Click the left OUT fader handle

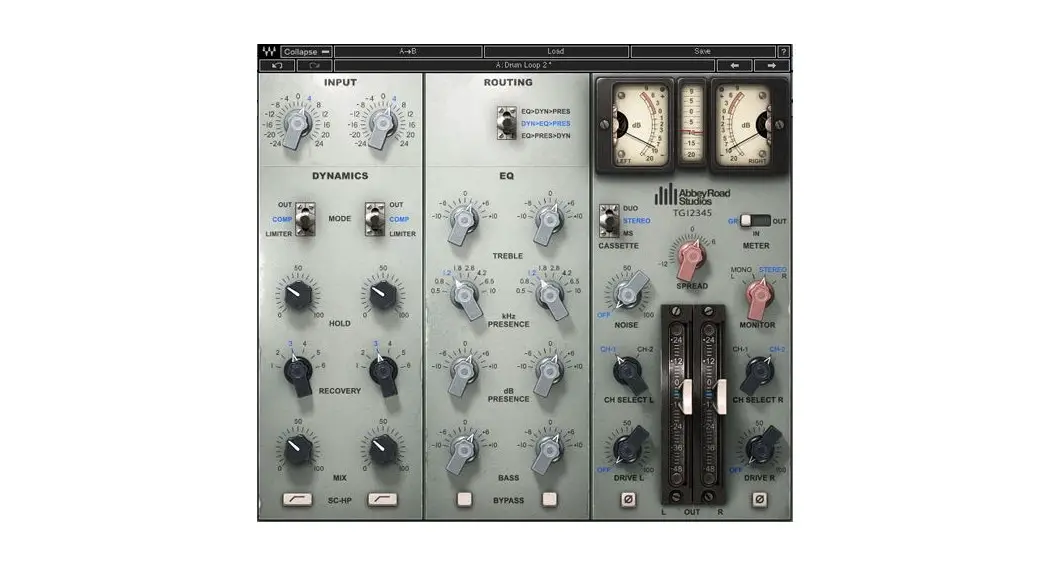[687, 396]
